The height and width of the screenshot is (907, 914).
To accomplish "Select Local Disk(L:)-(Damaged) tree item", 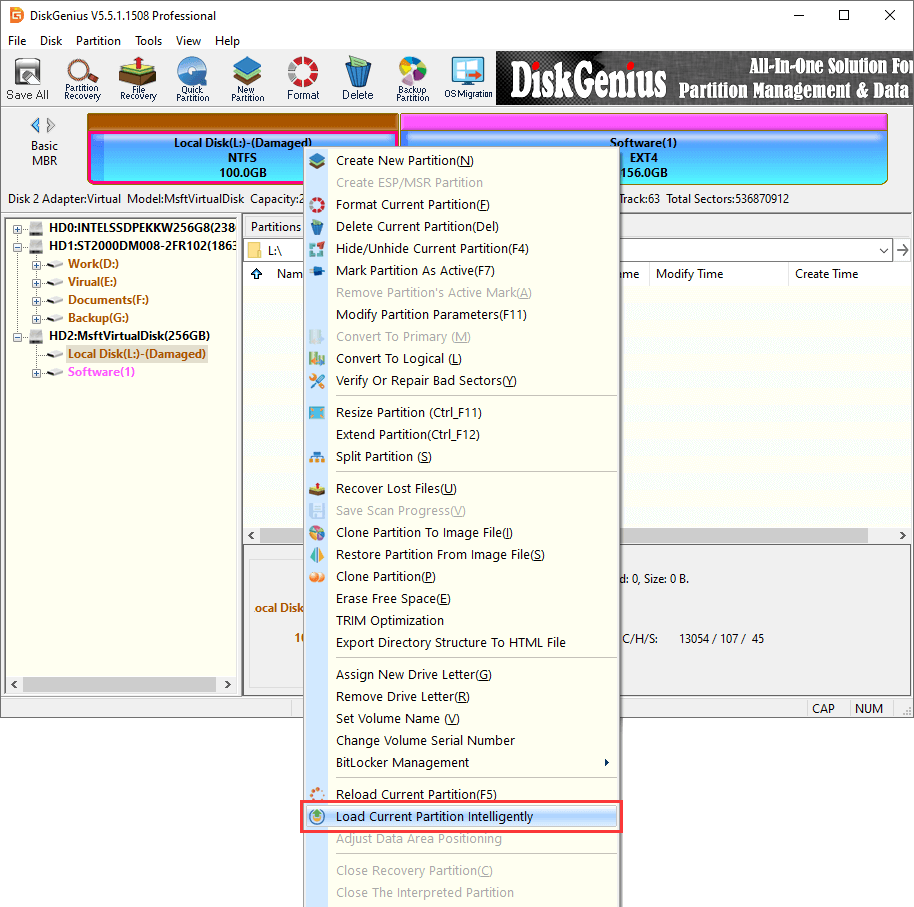I will click(136, 354).
